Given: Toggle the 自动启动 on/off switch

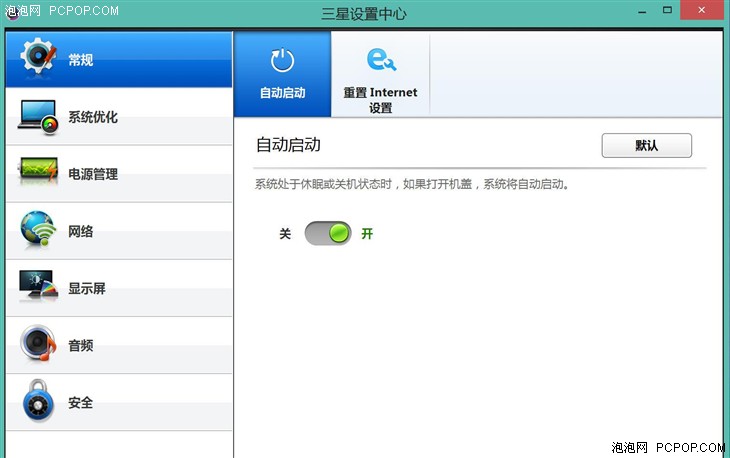Looking at the screenshot, I should pos(328,233).
